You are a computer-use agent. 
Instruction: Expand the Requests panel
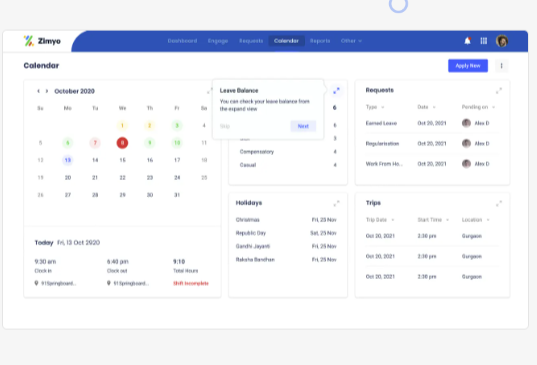pos(499,91)
